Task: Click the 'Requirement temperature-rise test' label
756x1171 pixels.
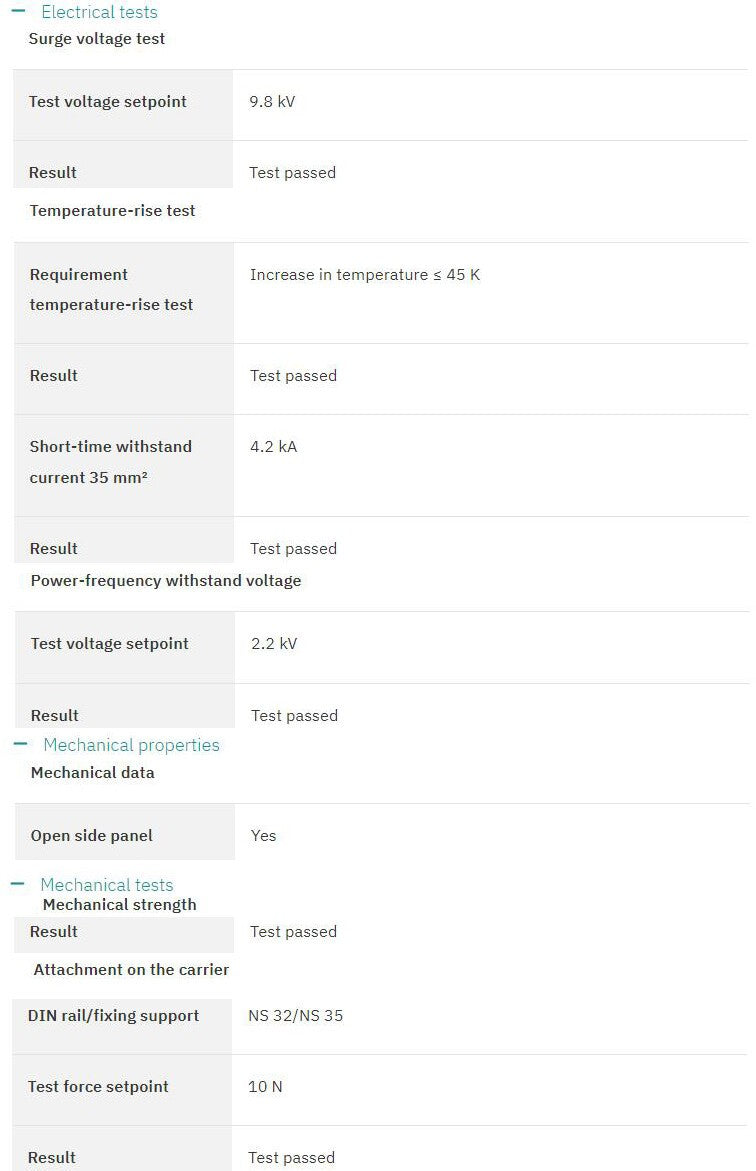Action: pyautogui.click(x=111, y=289)
